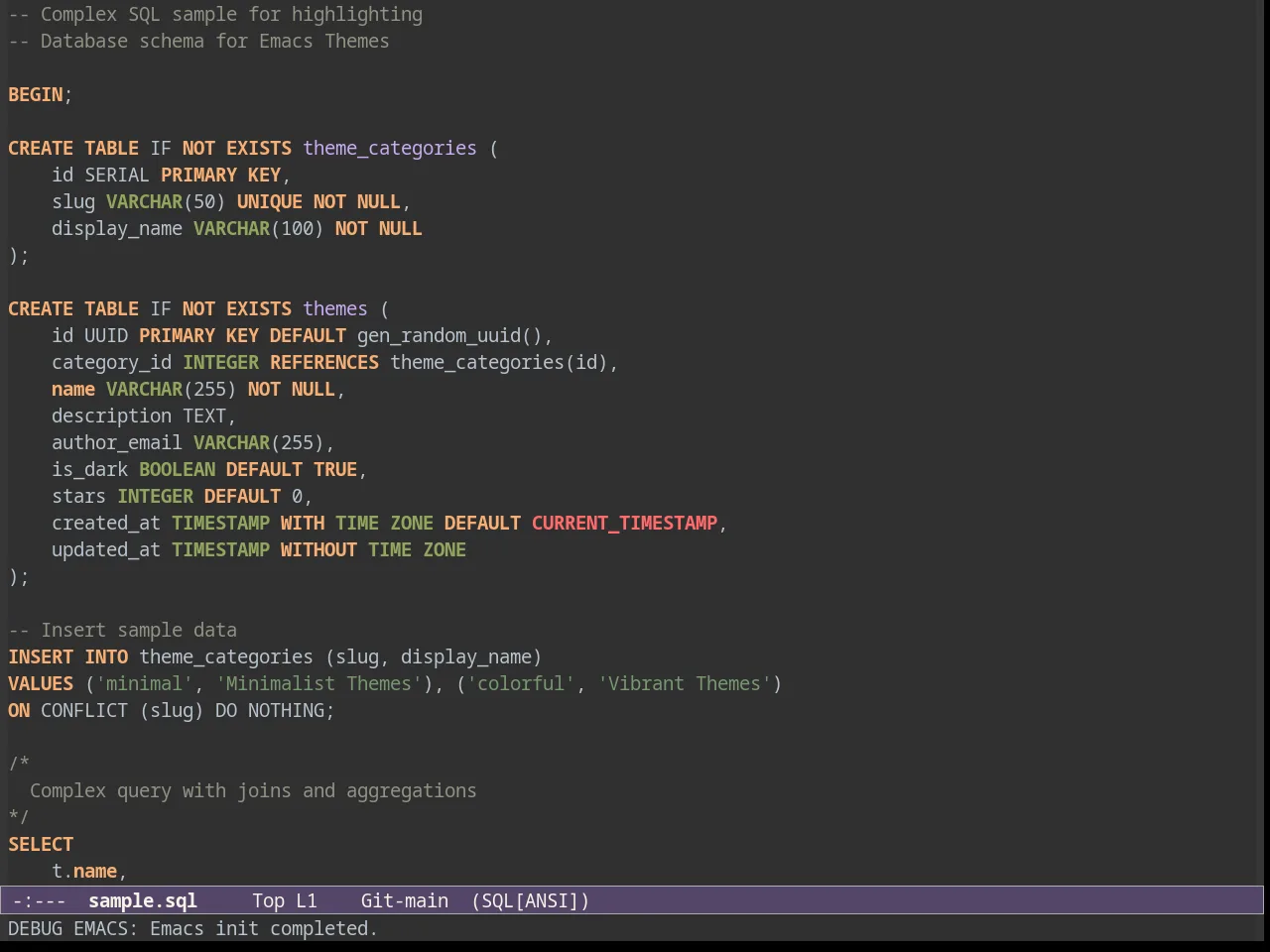Click the Git-main version control indicator
The width and height of the screenshot is (1270, 952).
pos(405,900)
